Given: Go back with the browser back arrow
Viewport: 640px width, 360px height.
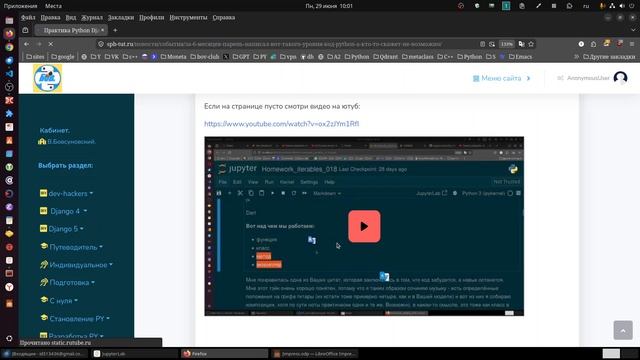Looking at the screenshot, I should point(27,44).
